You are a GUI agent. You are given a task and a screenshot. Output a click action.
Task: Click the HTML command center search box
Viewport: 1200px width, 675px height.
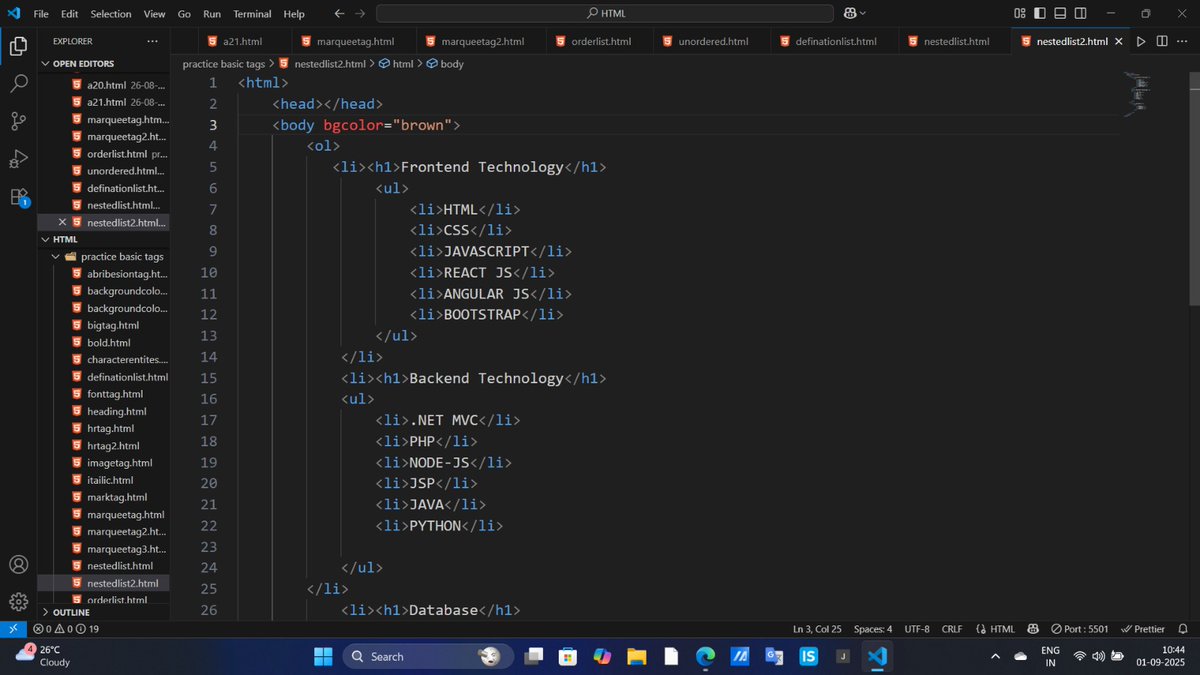coord(604,13)
